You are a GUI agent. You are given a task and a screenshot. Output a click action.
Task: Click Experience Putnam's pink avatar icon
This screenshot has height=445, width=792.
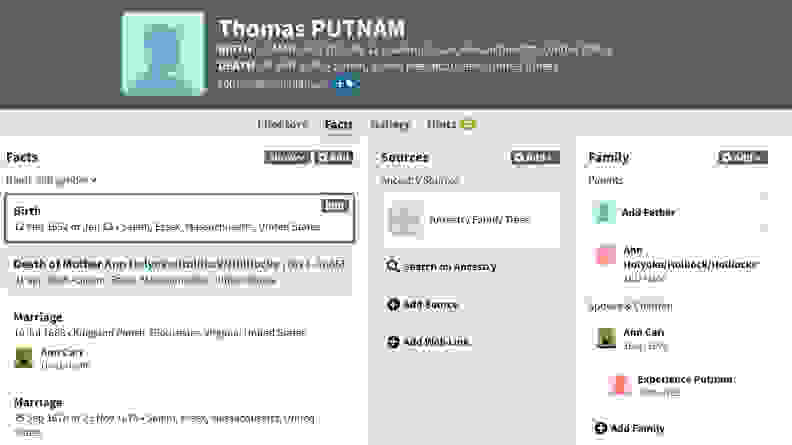(619, 385)
